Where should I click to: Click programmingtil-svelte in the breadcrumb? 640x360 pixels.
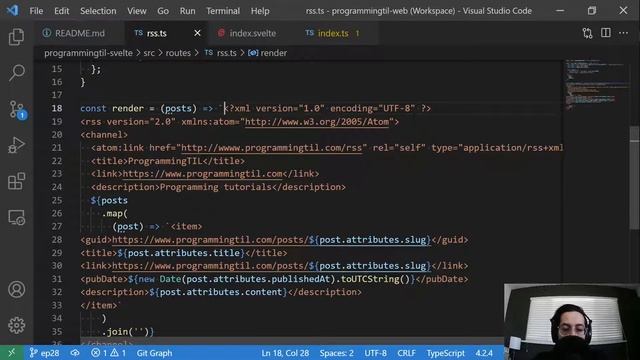[x=88, y=53]
